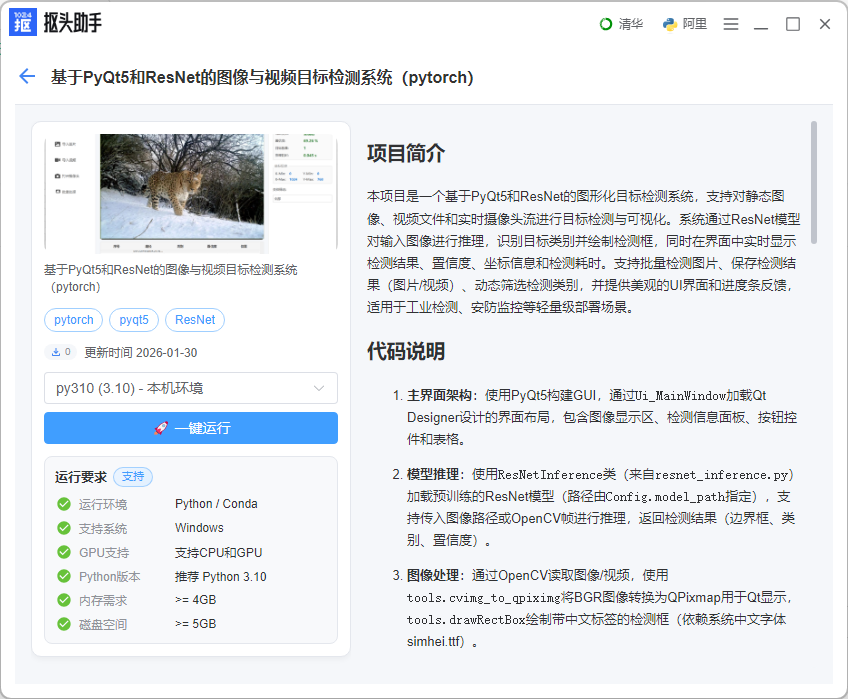This screenshot has width=848, height=699.
Task: Click the green check beside 运行环境
Action: [64, 504]
